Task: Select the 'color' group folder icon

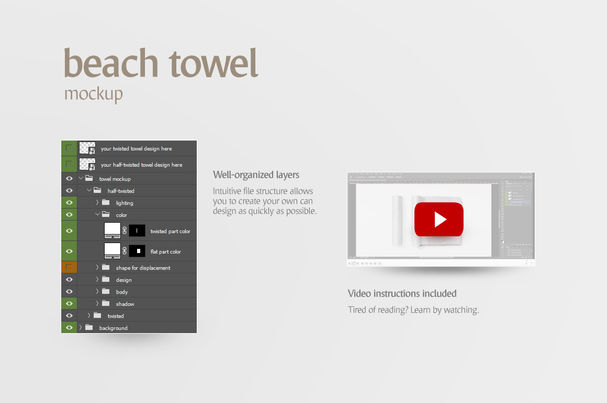Action: click(x=106, y=214)
